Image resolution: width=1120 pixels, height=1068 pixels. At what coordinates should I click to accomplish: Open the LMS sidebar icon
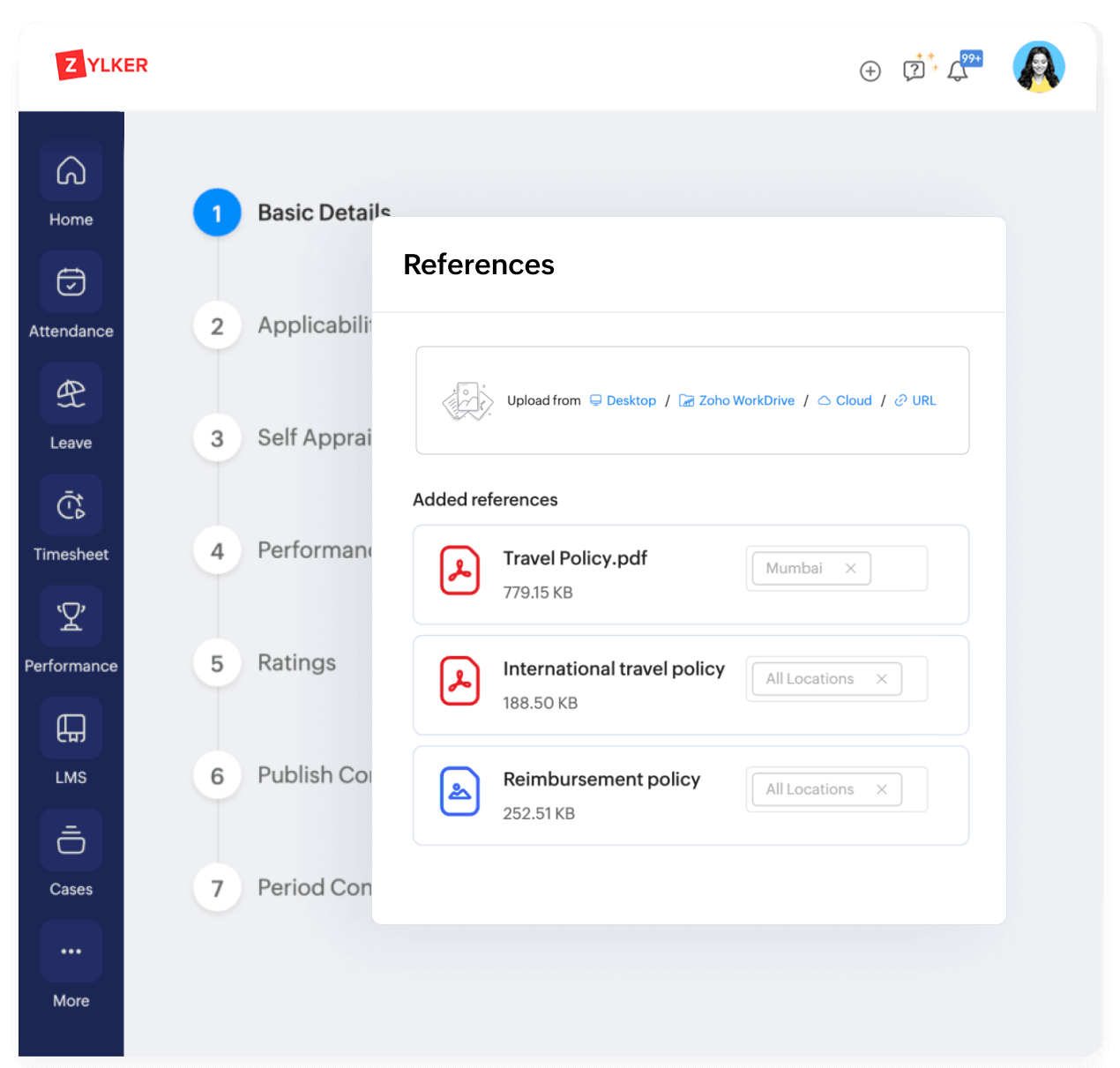click(x=71, y=728)
